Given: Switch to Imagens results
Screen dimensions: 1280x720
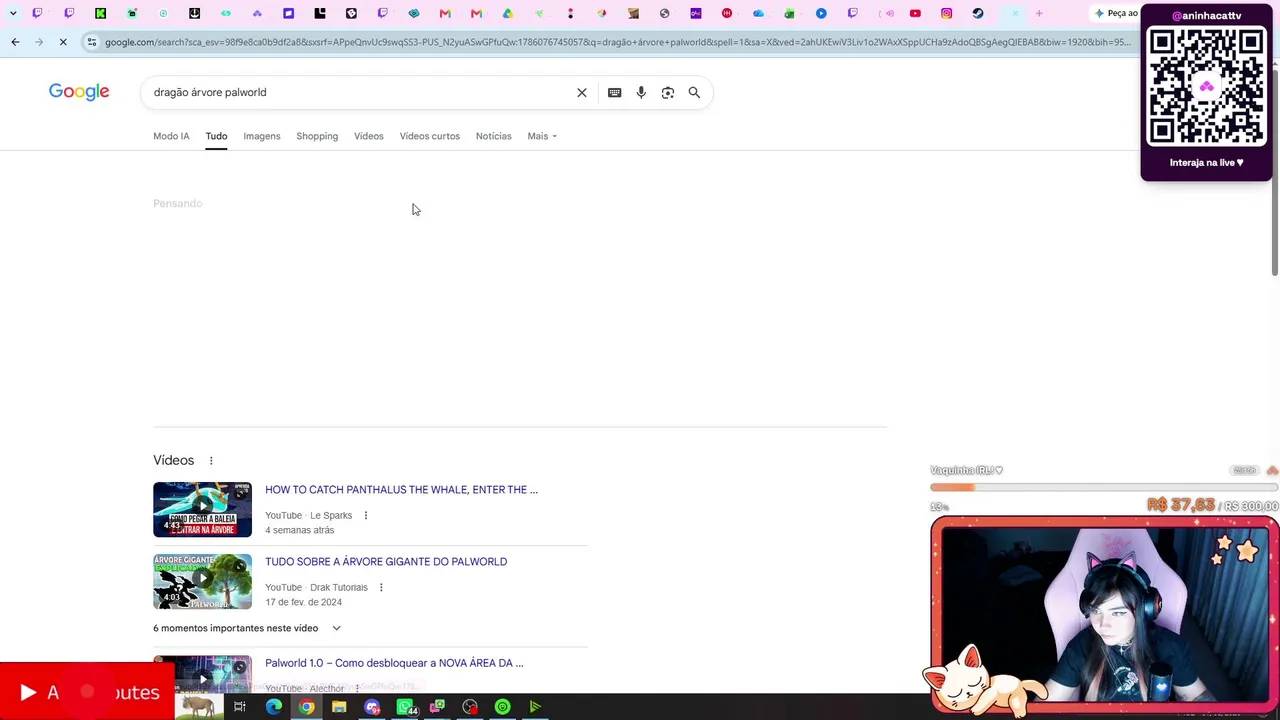Looking at the screenshot, I should (x=262, y=136).
